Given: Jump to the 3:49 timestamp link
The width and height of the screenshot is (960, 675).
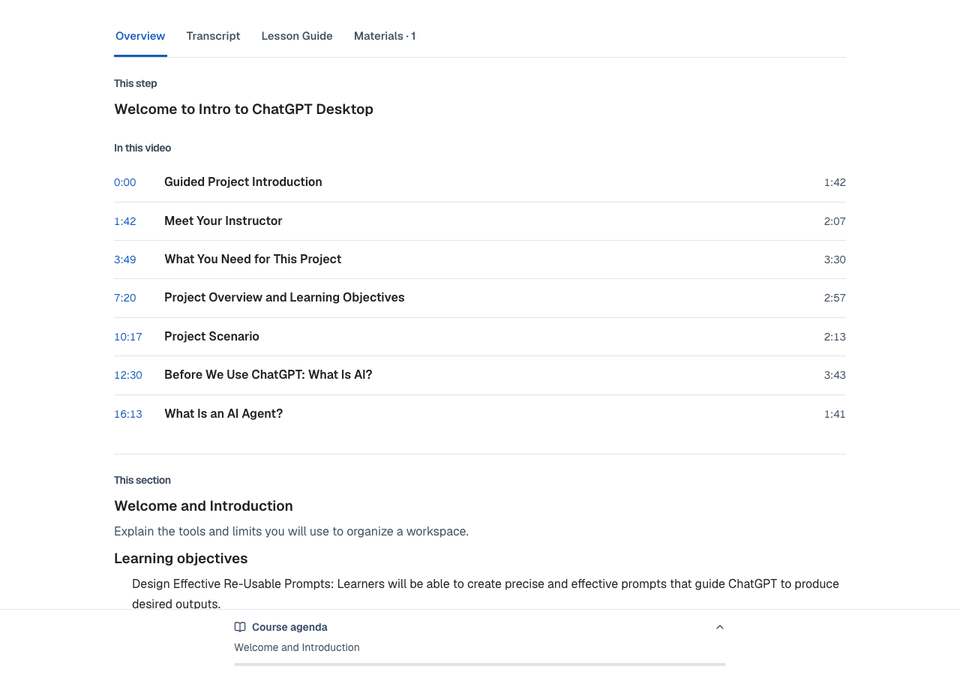Looking at the screenshot, I should (125, 260).
